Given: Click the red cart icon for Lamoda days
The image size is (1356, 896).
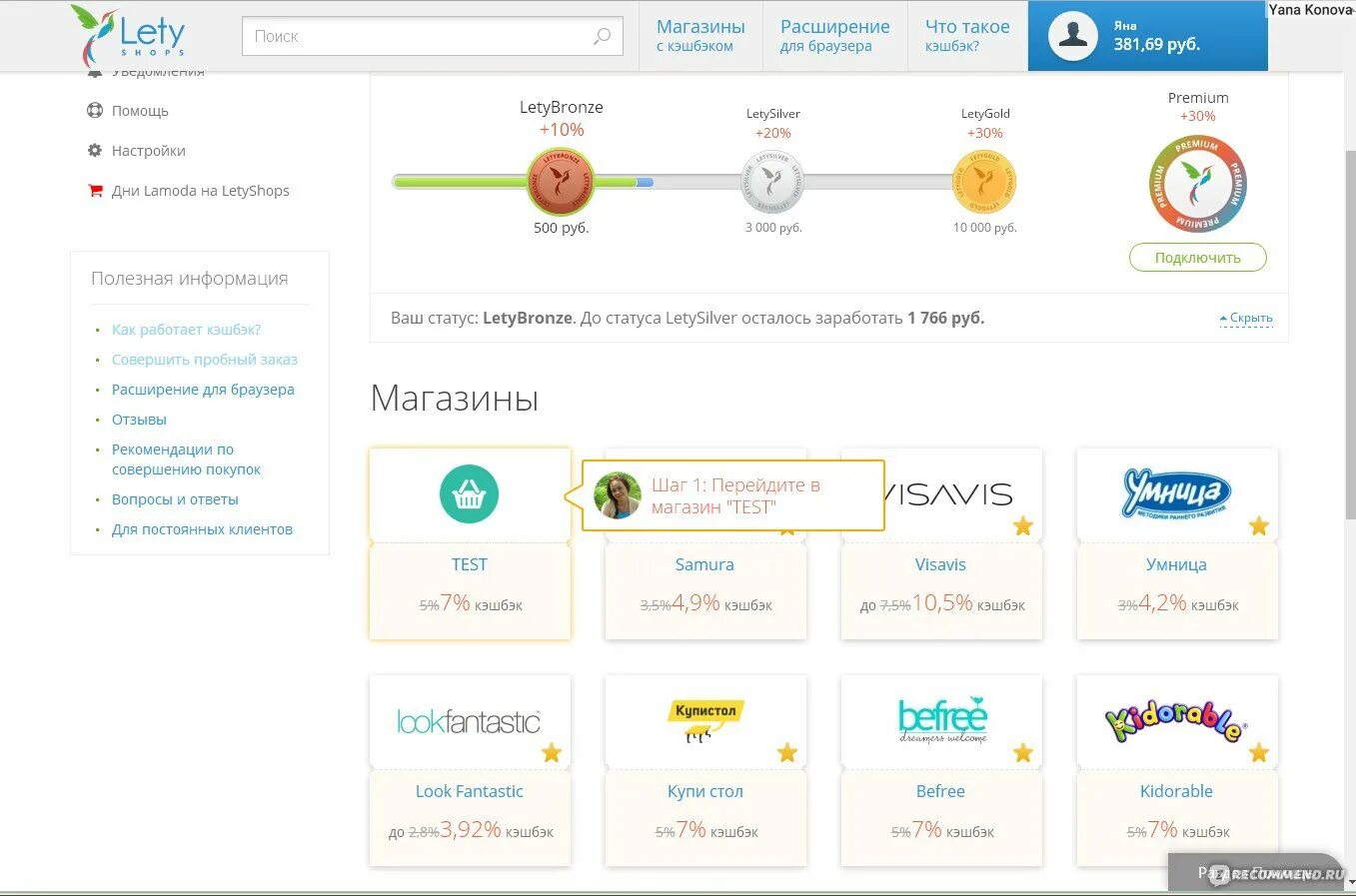Looking at the screenshot, I should click(96, 190).
